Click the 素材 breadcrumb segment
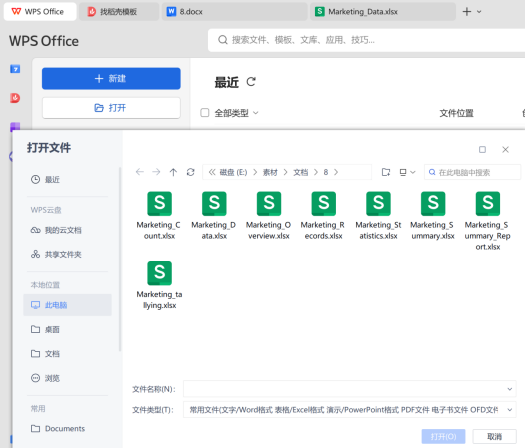Viewport: 526px width, 448px height. (270, 172)
